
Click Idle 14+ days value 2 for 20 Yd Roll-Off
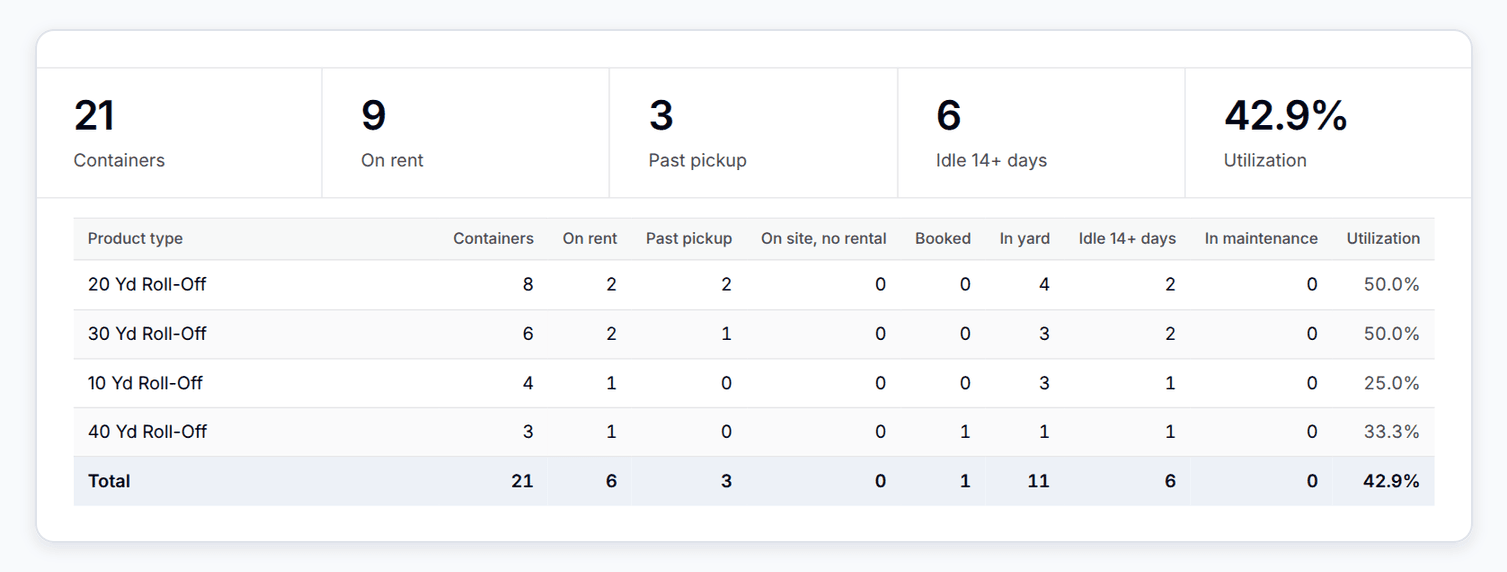tap(1170, 284)
